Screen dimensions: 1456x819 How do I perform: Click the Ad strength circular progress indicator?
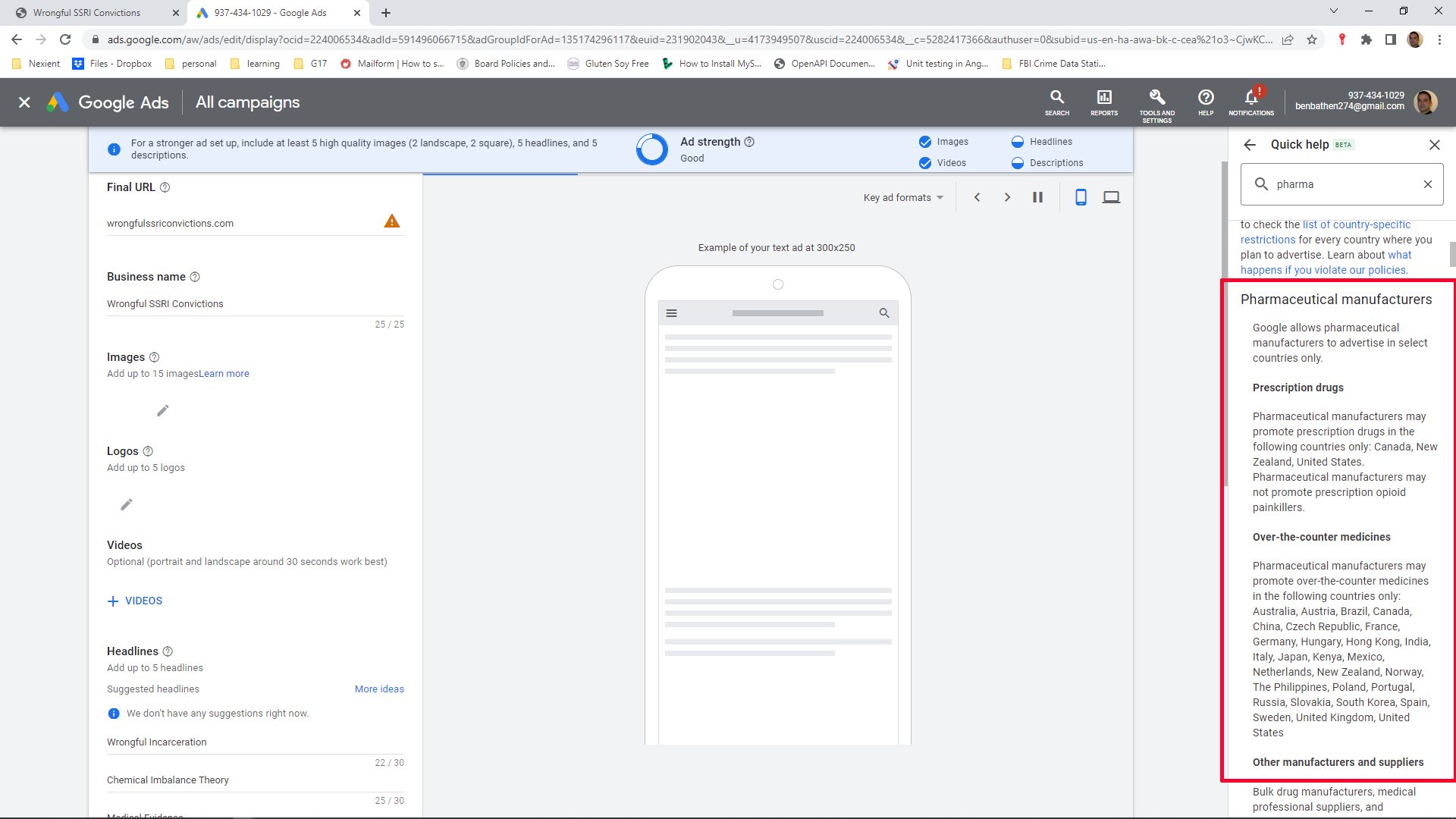point(651,149)
